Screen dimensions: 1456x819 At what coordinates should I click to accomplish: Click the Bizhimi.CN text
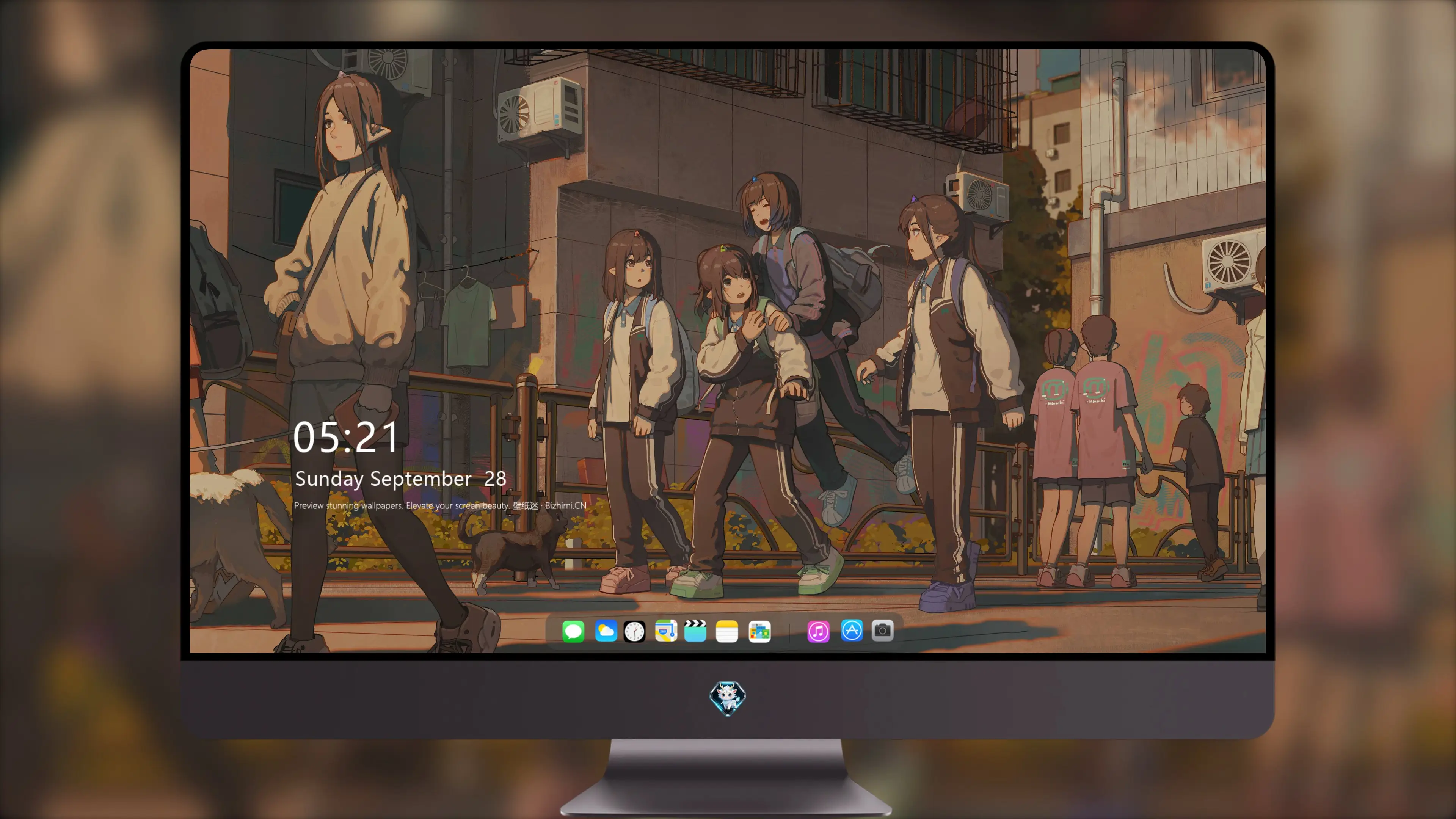(566, 505)
